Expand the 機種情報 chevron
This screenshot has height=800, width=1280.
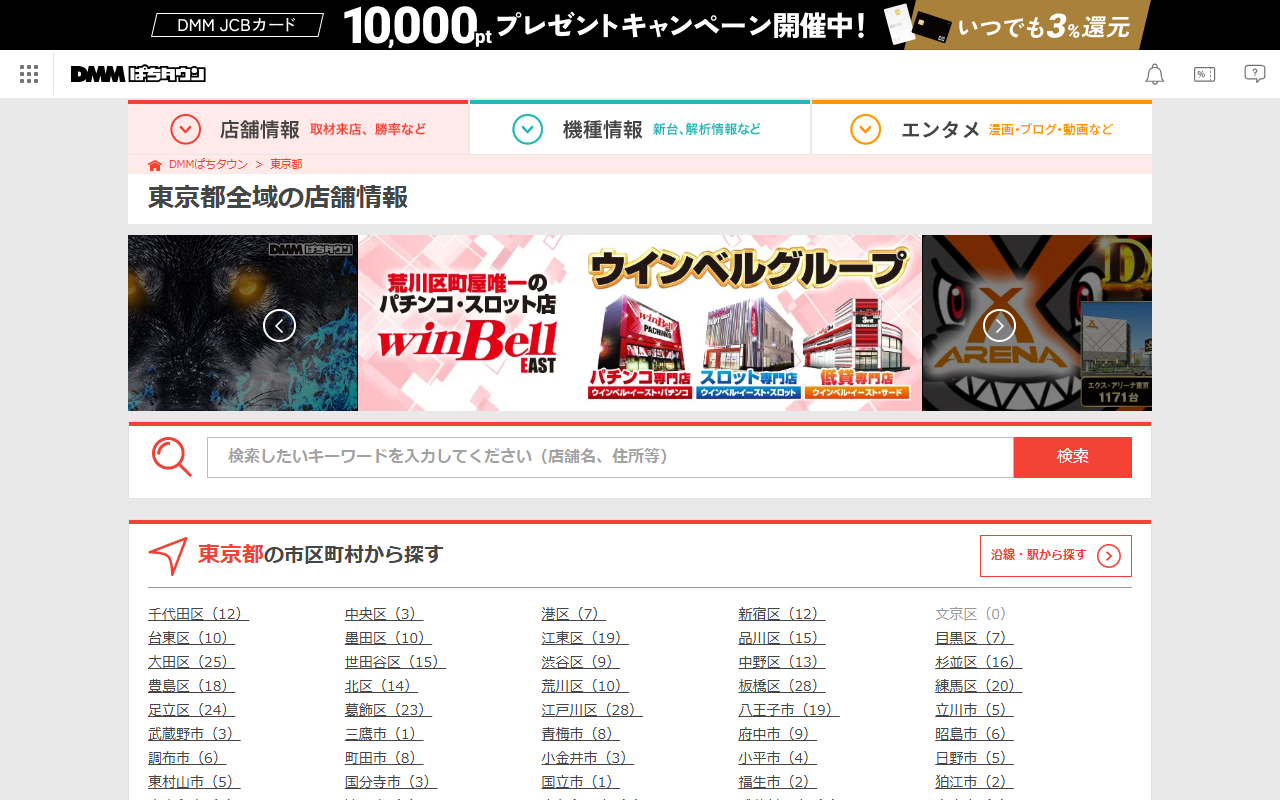pos(528,129)
